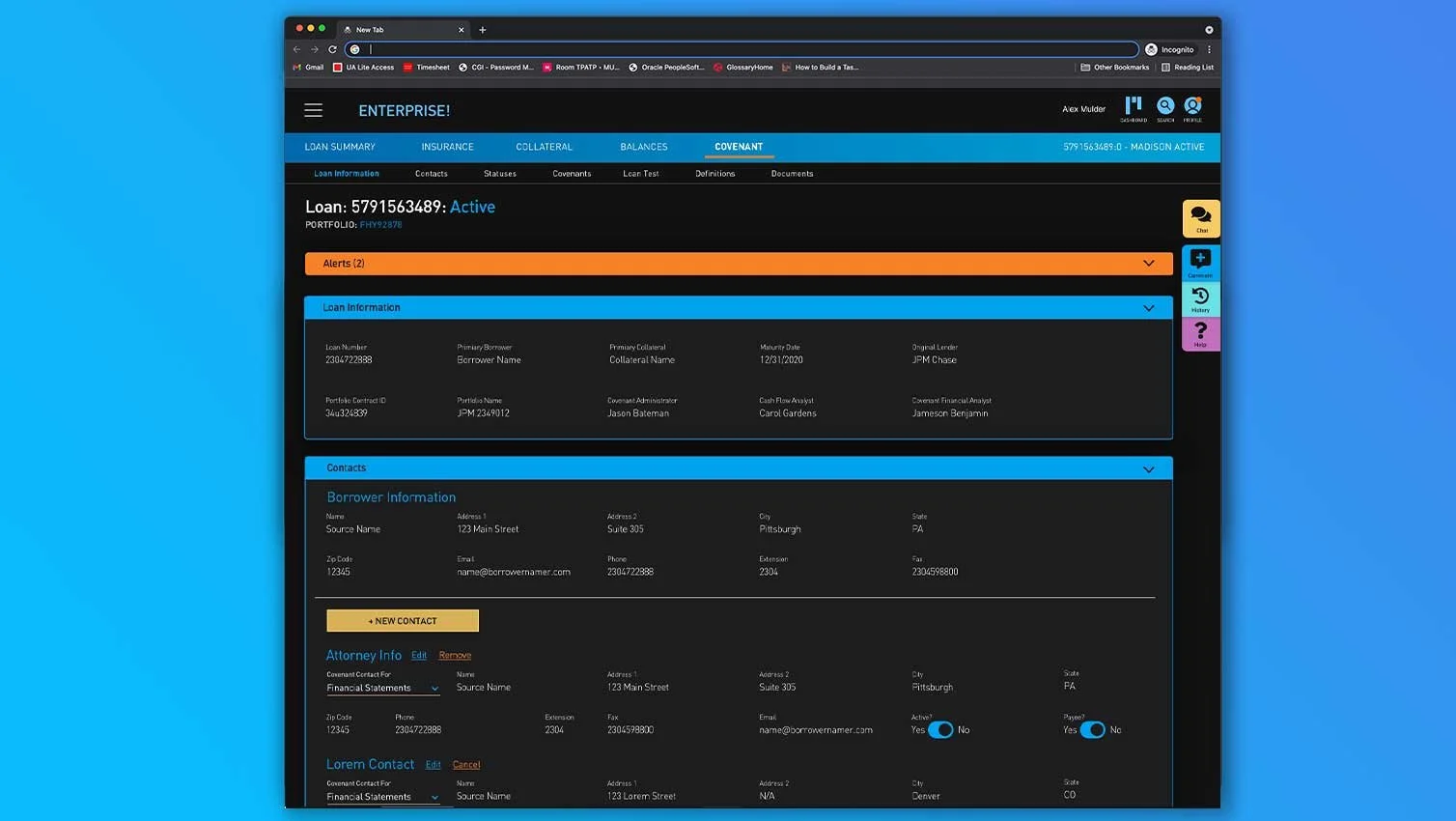Open the How to Build a Tas... bookmark
The image size is (1456, 821).
820,68
